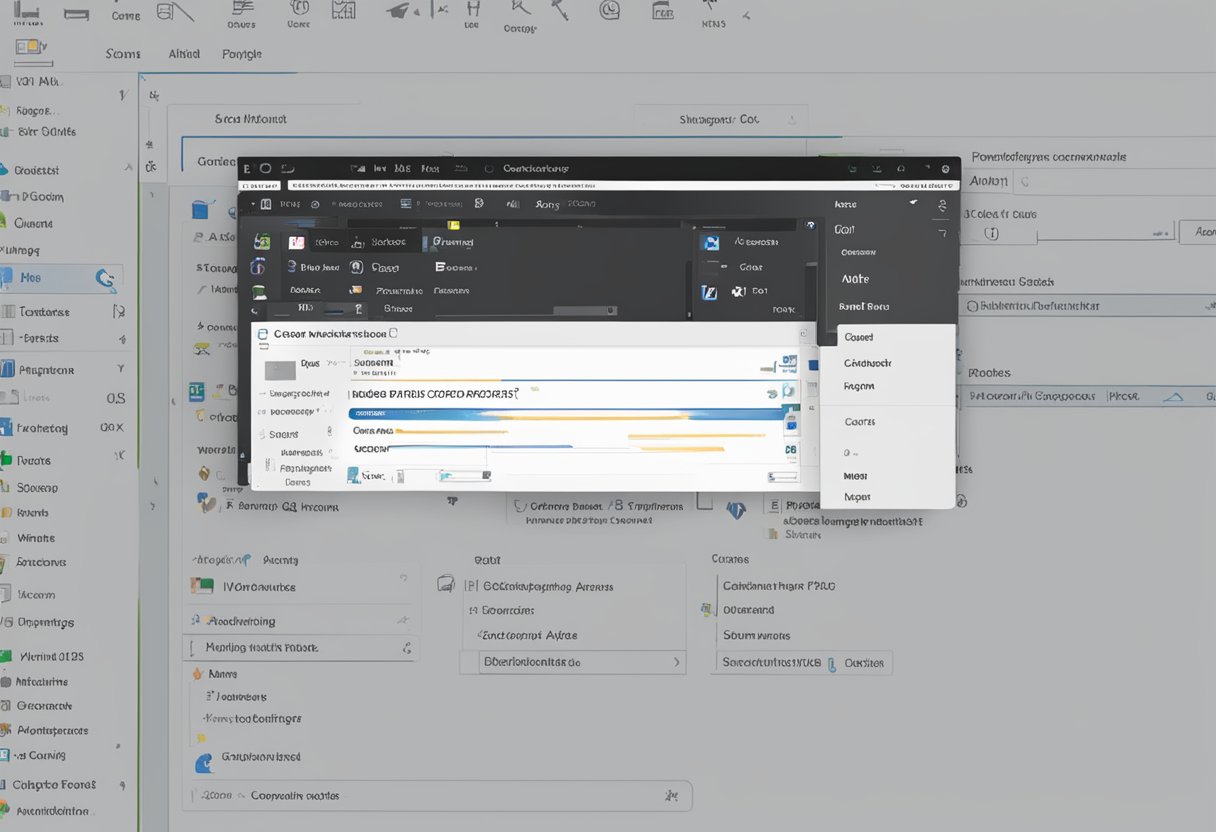Click the pink icon next to the green icon
Screen dimensions: 1216x832
(x=296, y=242)
